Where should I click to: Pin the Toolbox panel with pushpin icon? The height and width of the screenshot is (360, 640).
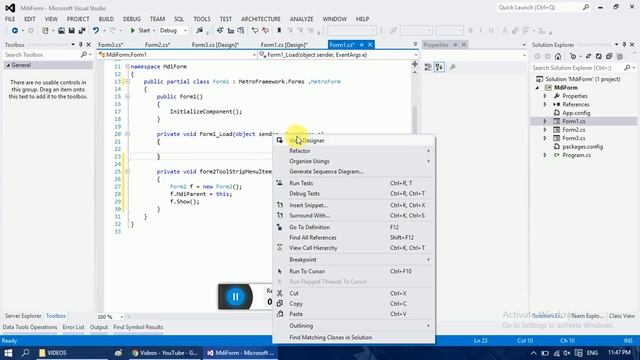point(80,44)
